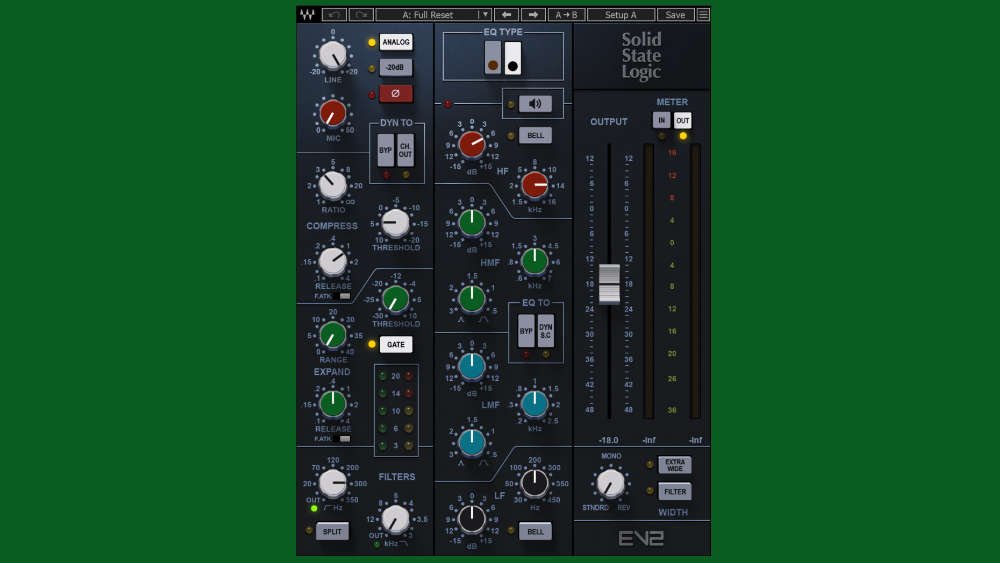Toggle the LF BELL button
1000x563 pixels.
[x=535, y=531]
